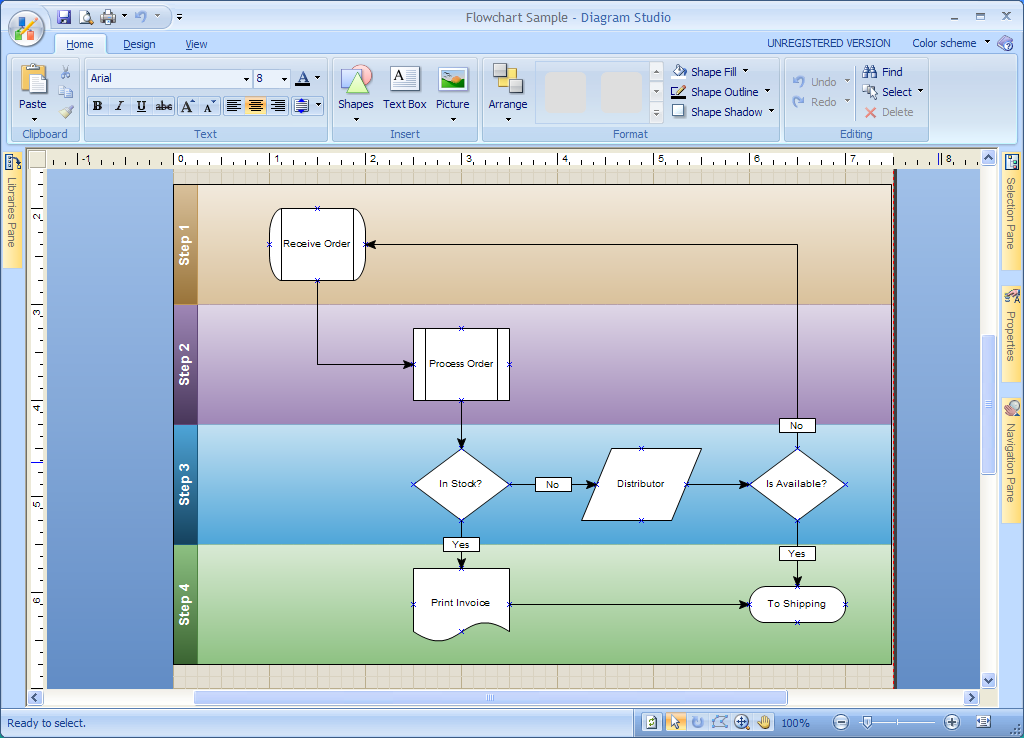
Task: Toggle italic formatting
Action: pos(119,106)
